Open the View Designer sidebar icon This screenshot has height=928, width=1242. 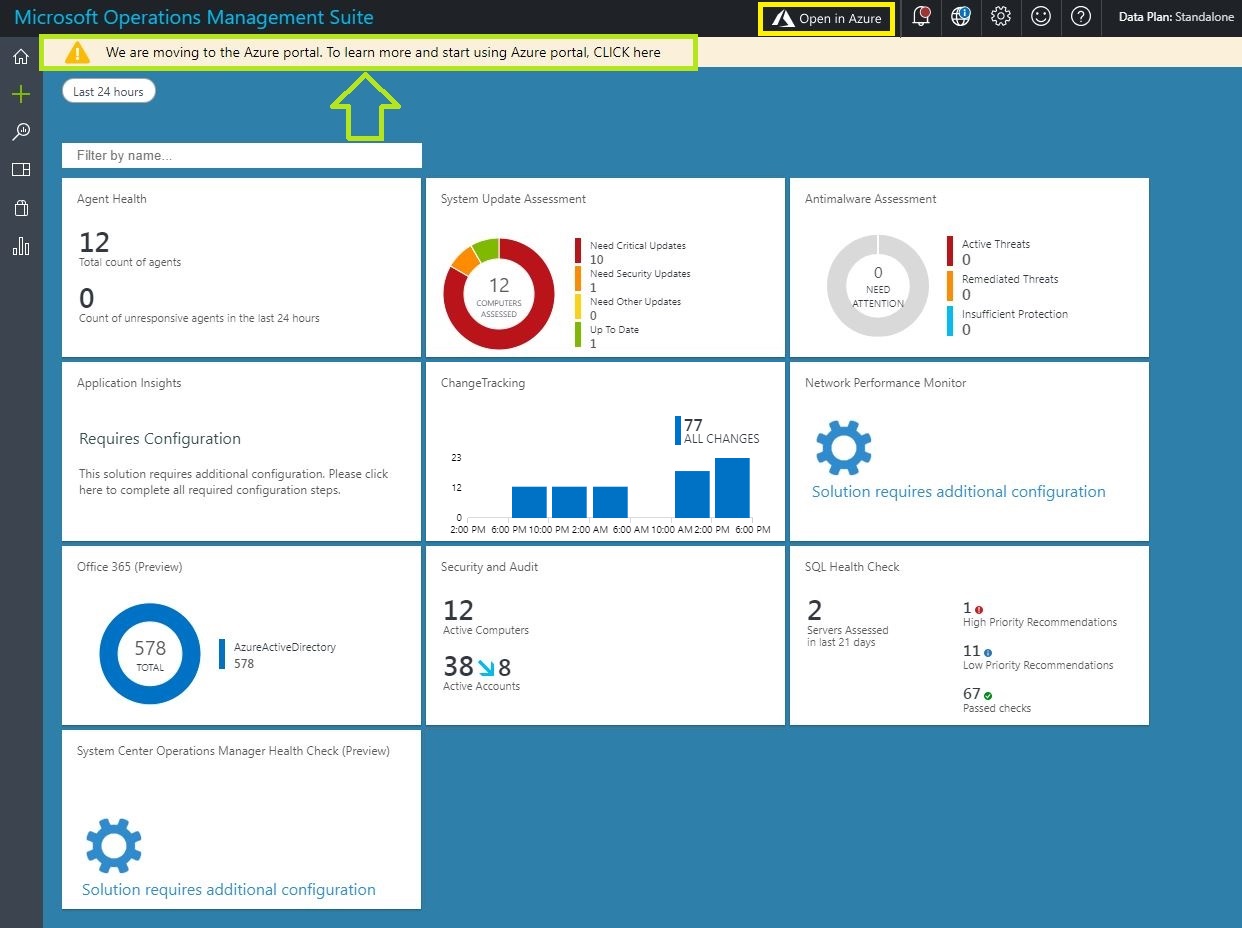[21, 170]
